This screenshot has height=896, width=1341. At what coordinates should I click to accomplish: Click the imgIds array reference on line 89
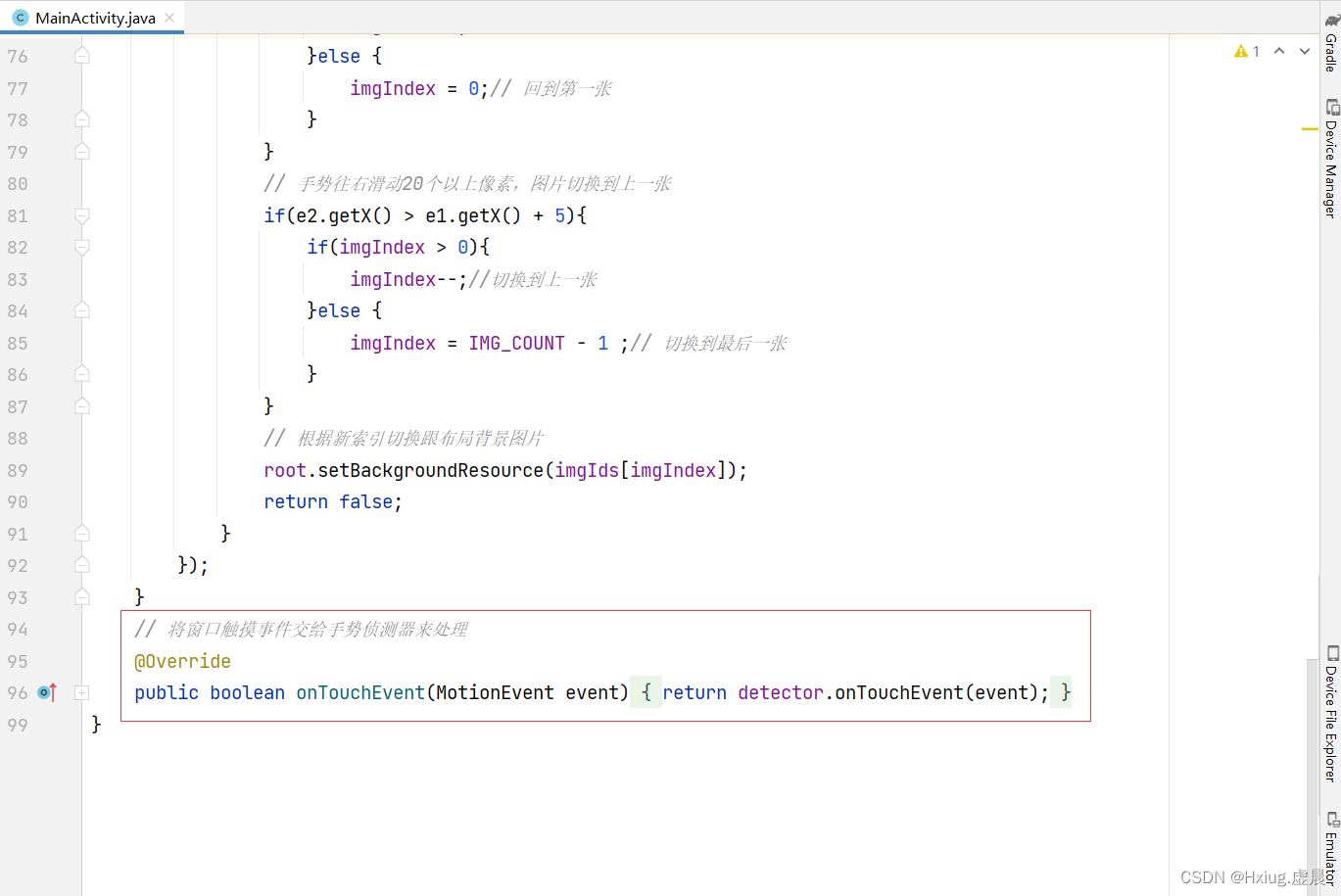(x=587, y=470)
